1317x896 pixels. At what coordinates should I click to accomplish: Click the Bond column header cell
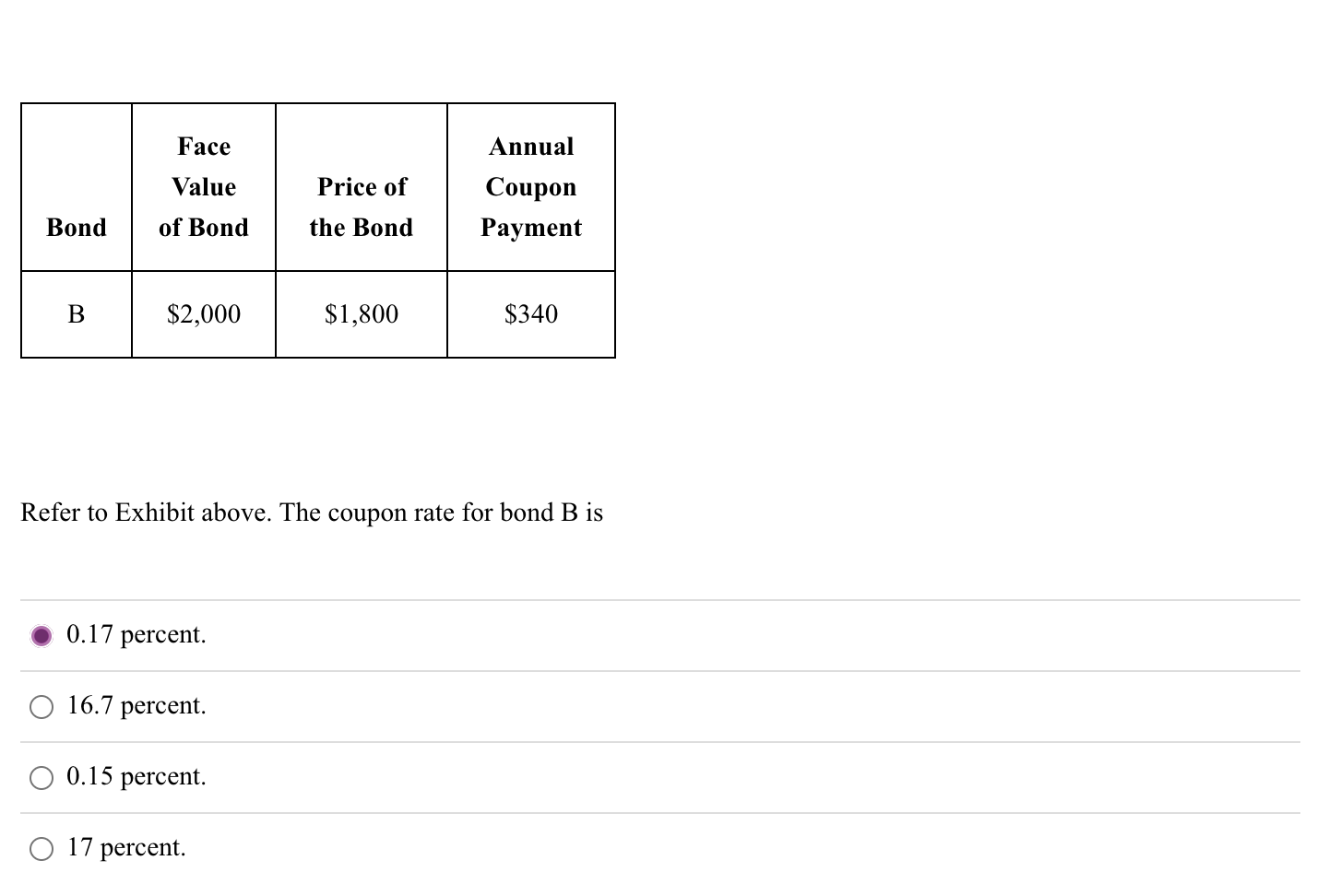tap(76, 227)
